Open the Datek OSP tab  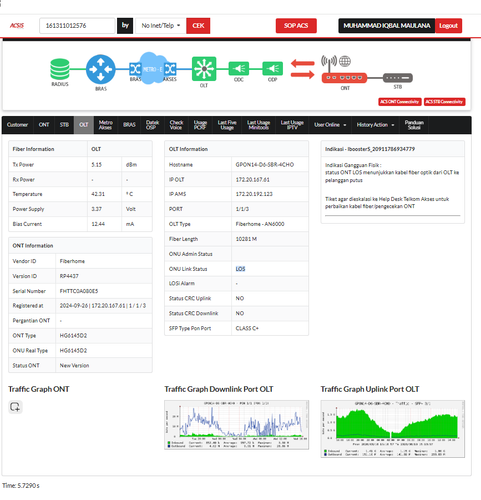[x=152, y=125]
